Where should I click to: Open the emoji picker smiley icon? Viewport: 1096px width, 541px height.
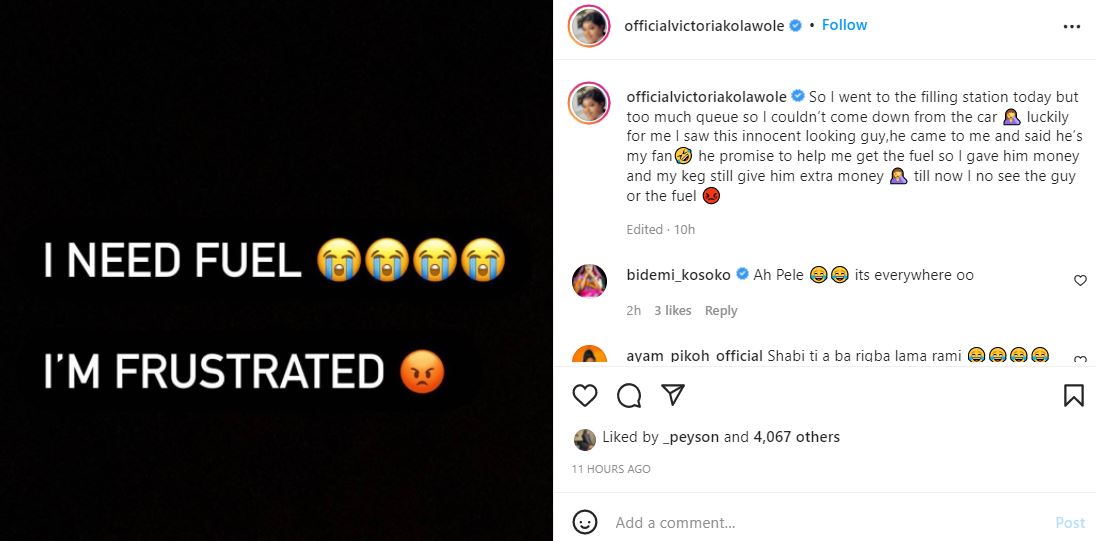tap(585, 522)
